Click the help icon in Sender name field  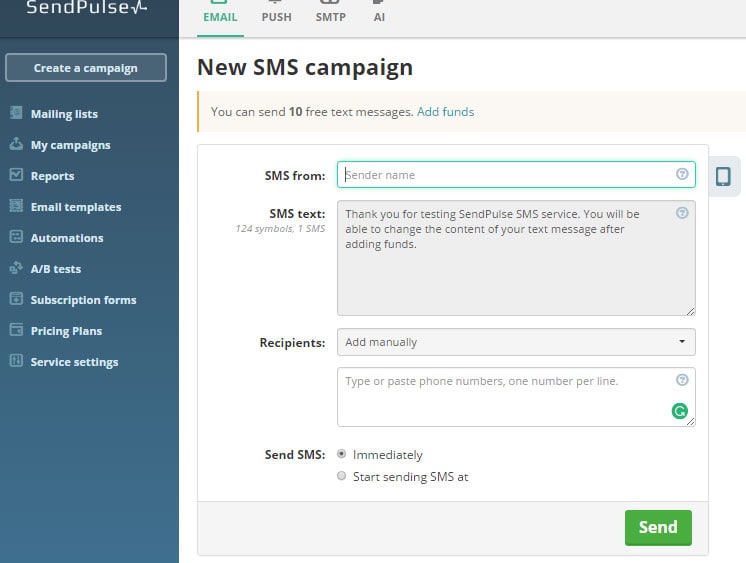[x=682, y=174]
